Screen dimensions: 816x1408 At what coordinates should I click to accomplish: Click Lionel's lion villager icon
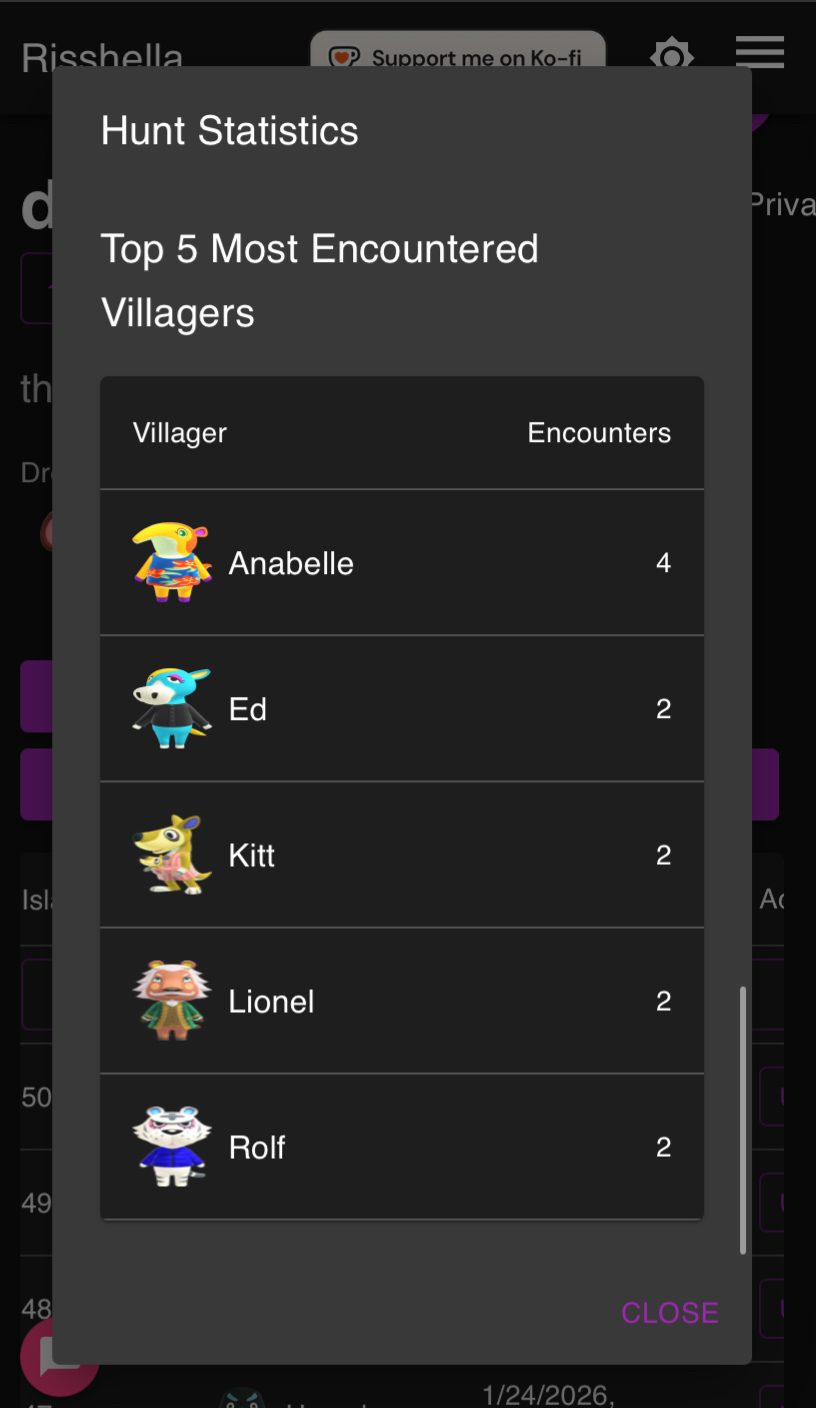pyautogui.click(x=172, y=1000)
